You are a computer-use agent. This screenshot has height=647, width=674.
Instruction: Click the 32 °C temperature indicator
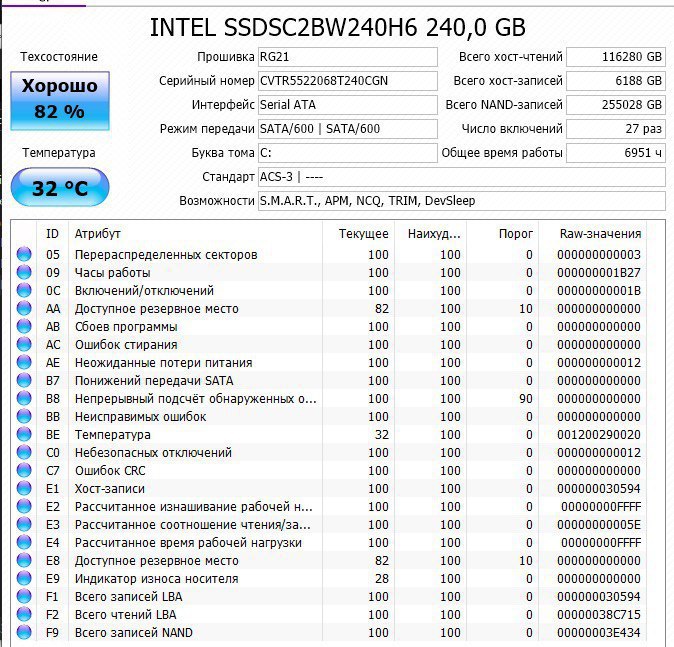coord(60,187)
